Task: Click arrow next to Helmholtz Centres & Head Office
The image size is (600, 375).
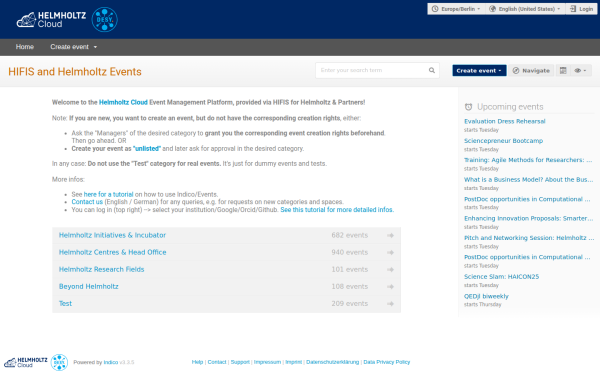Action: click(x=390, y=253)
